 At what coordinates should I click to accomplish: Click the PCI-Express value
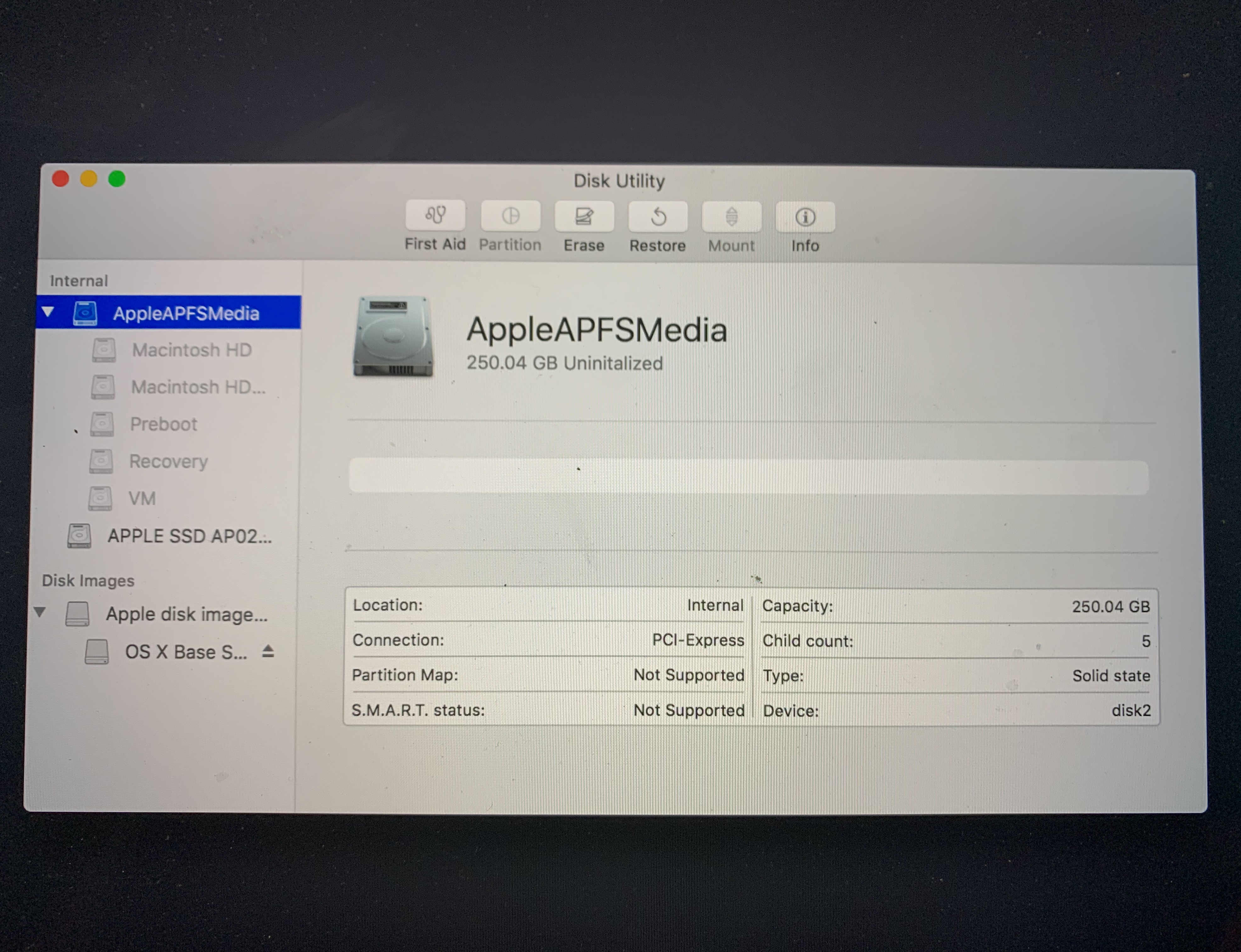(698, 640)
